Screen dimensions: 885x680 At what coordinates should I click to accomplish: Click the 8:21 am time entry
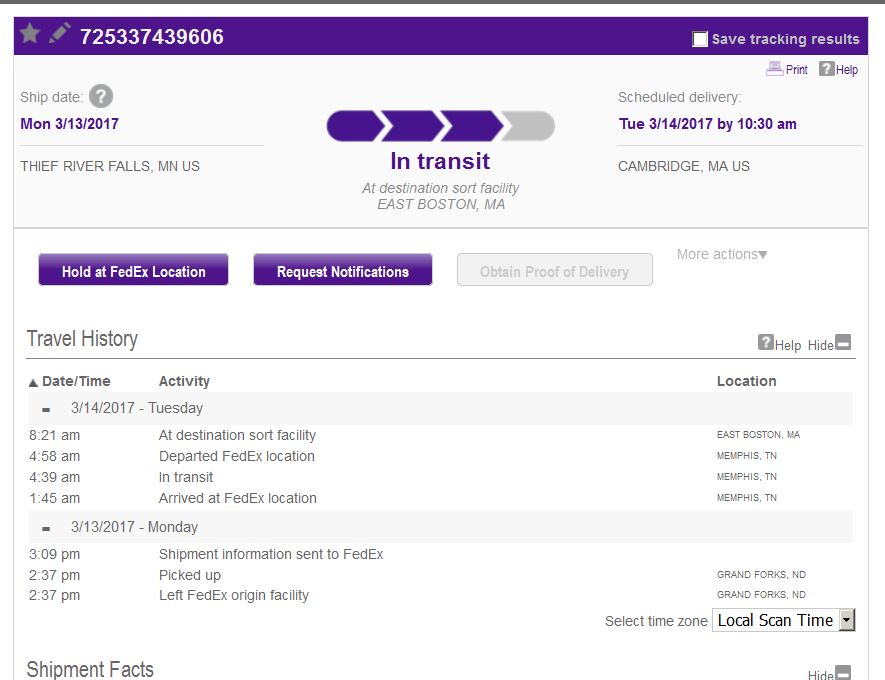(x=54, y=435)
